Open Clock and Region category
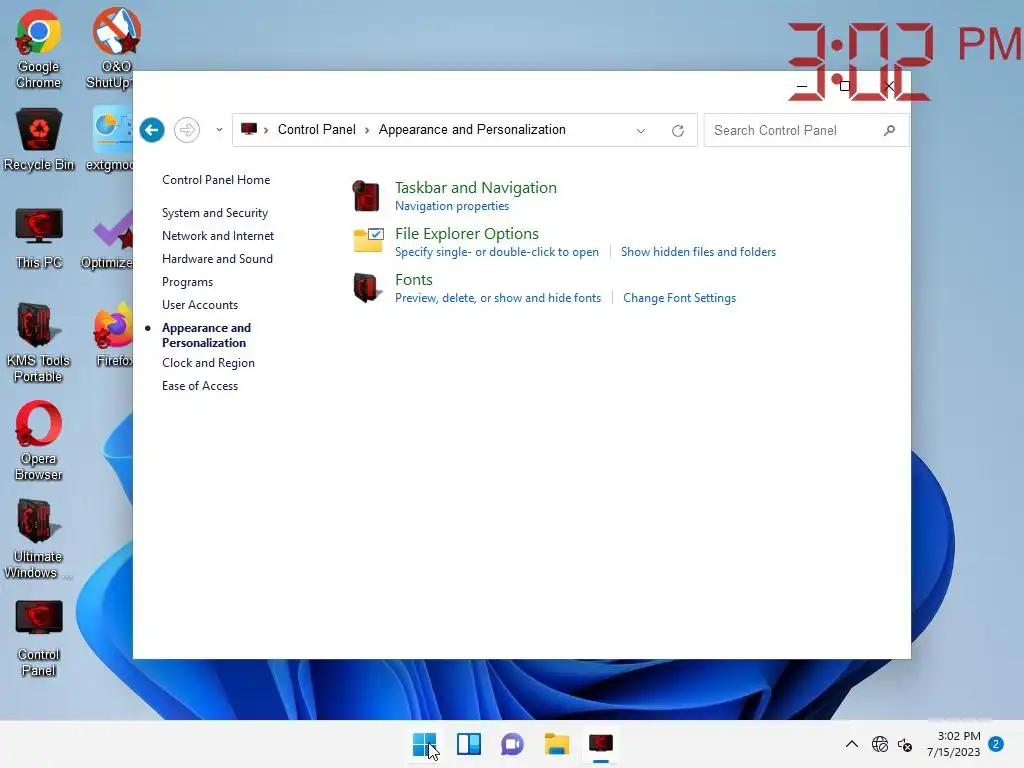This screenshot has height=768, width=1024. [208, 363]
